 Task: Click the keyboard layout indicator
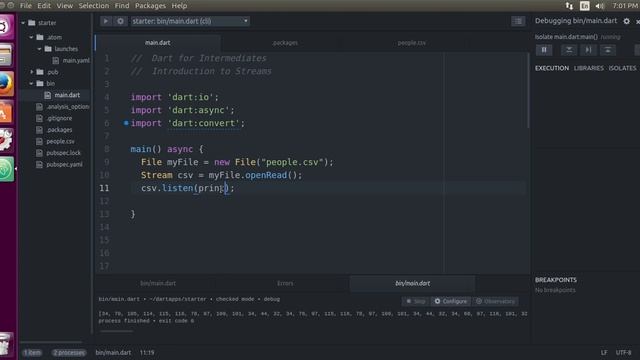click(584, 6)
